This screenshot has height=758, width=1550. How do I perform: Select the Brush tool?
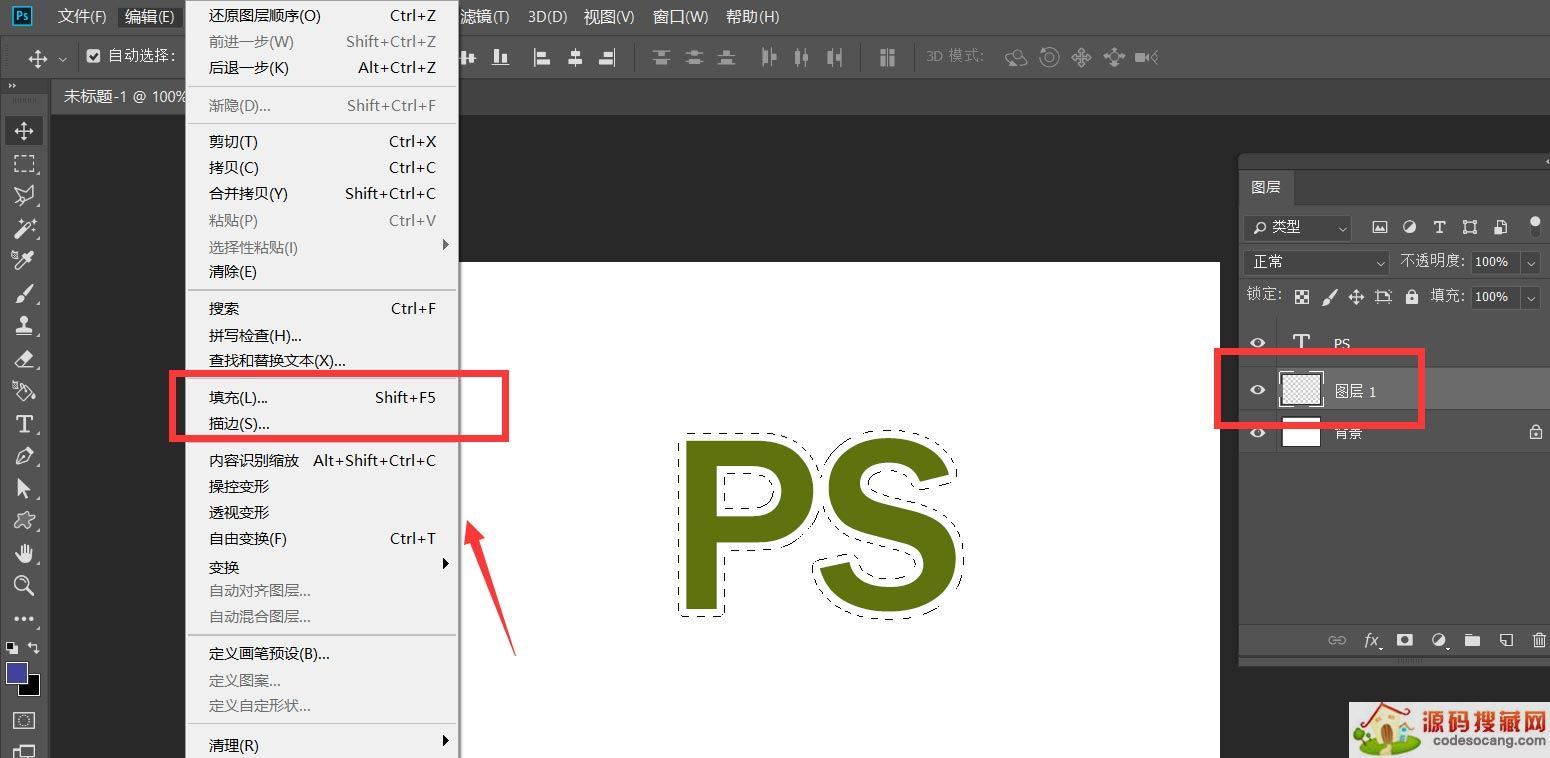tap(24, 293)
